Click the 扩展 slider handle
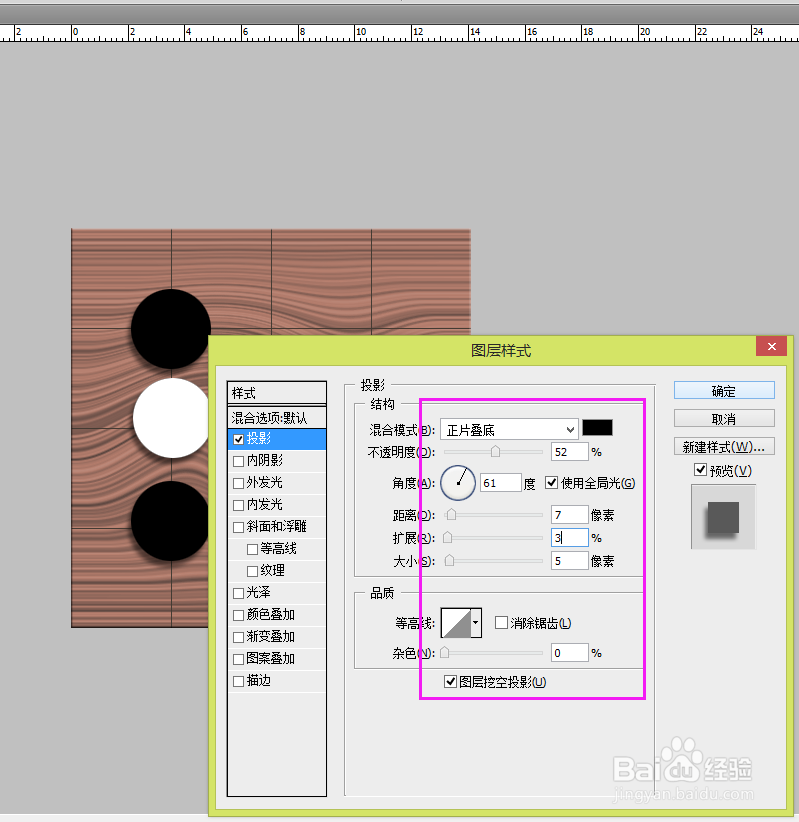 [x=447, y=538]
